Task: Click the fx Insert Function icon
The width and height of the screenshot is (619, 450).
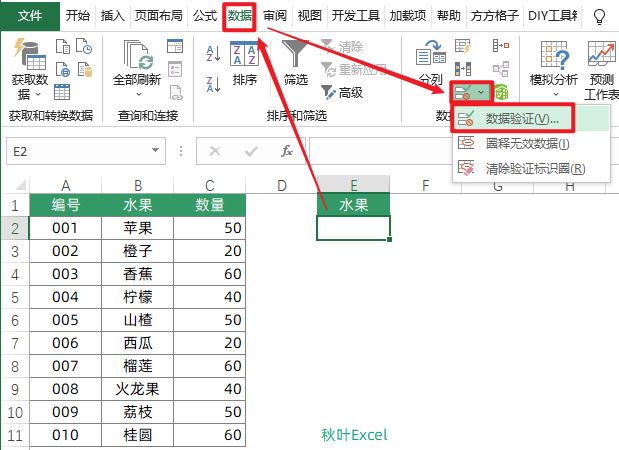Action: [x=287, y=151]
